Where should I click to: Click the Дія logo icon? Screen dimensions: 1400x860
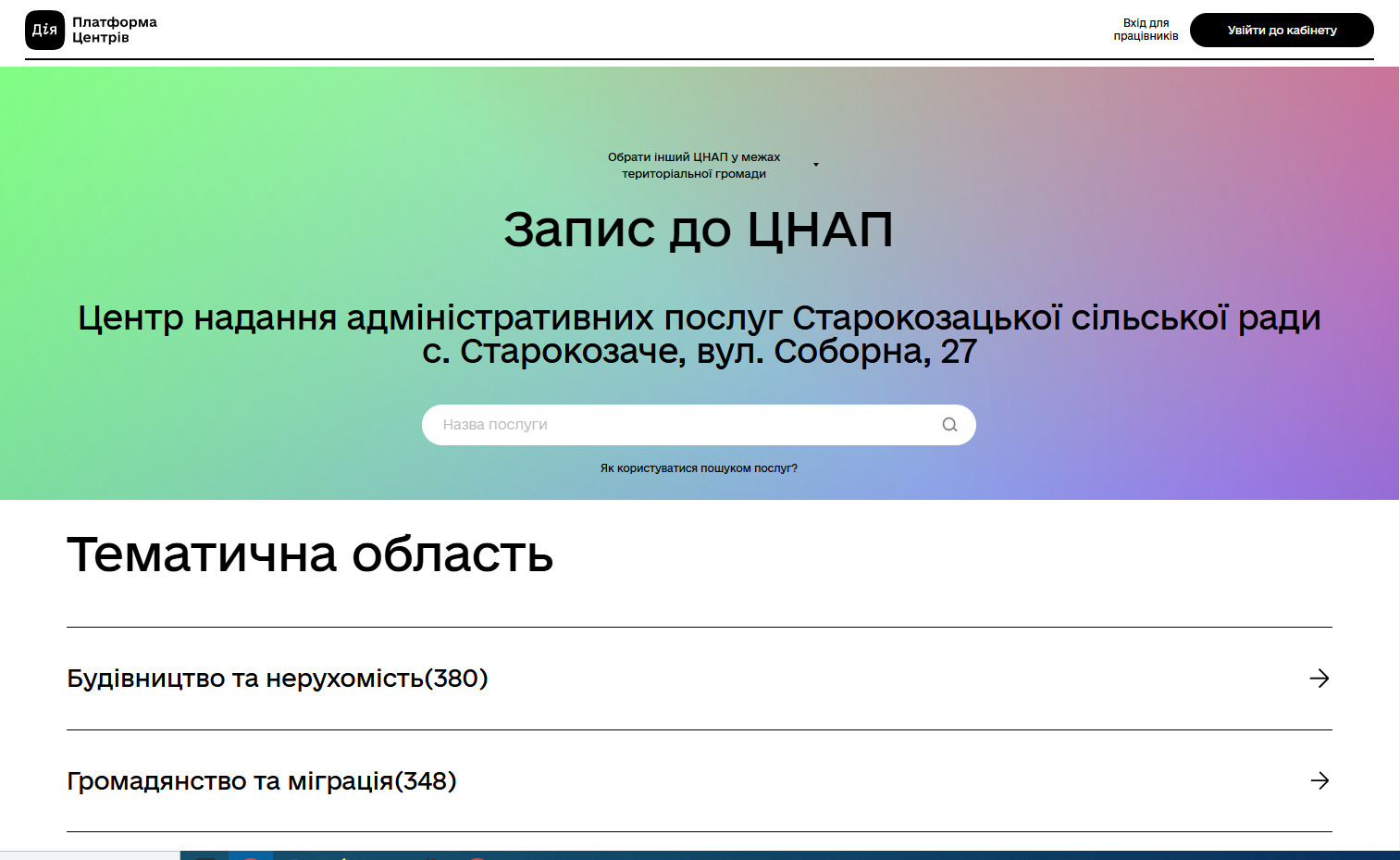pyautogui.click(x=44, y=30)
